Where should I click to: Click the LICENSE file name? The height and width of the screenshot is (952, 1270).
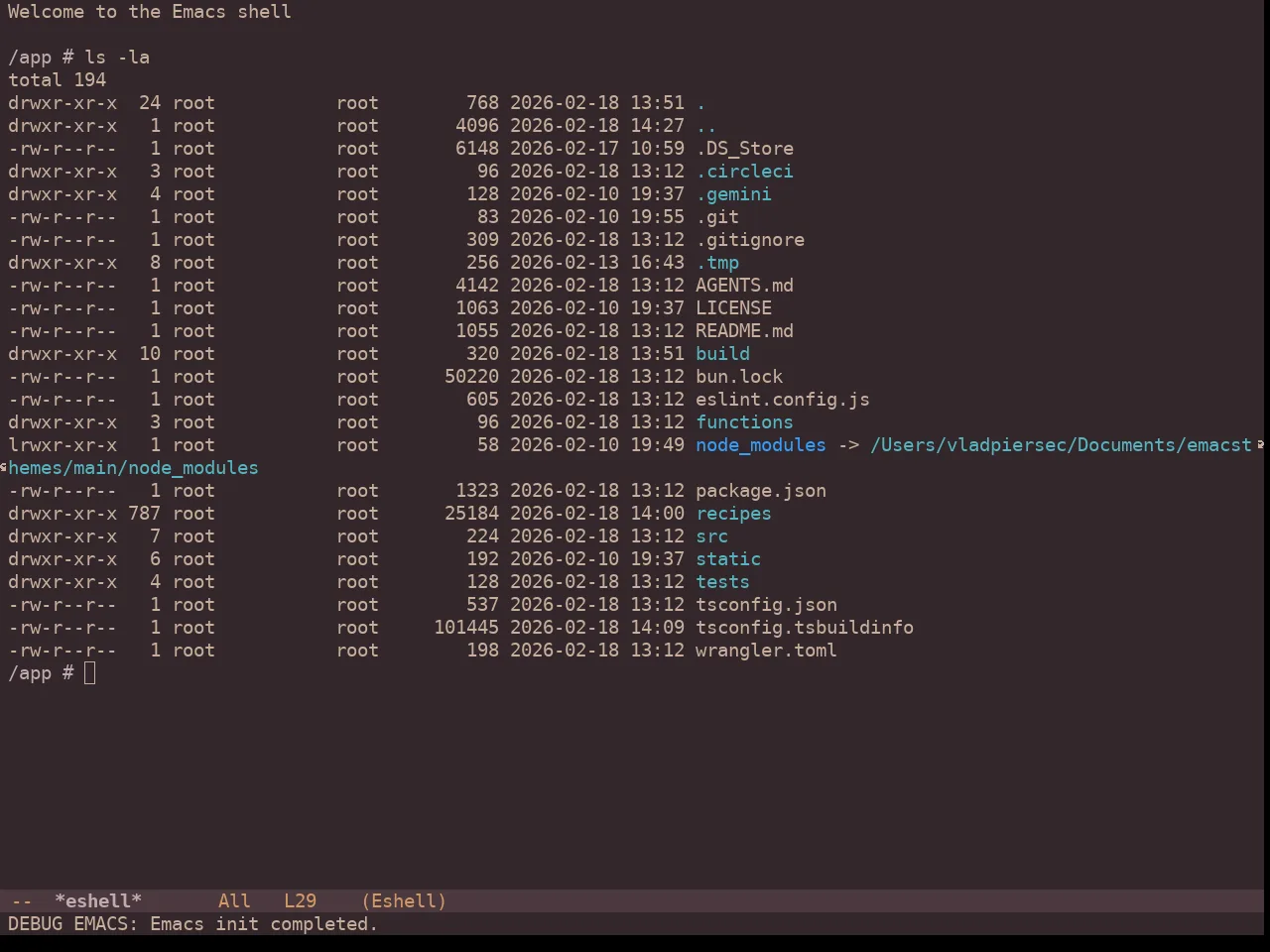coord(733,308)
